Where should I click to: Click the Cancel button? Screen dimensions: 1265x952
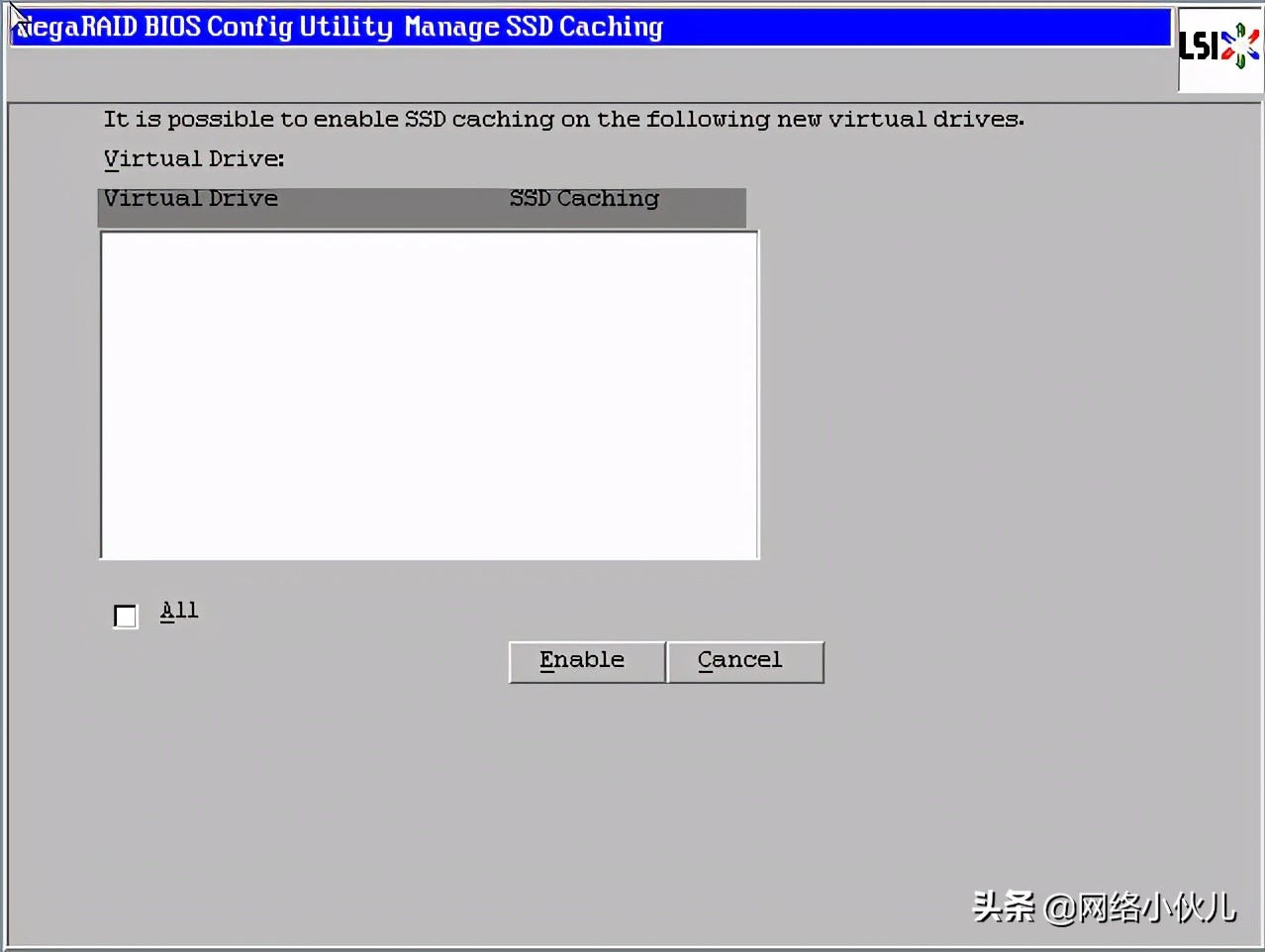click(x=745, y=662)
